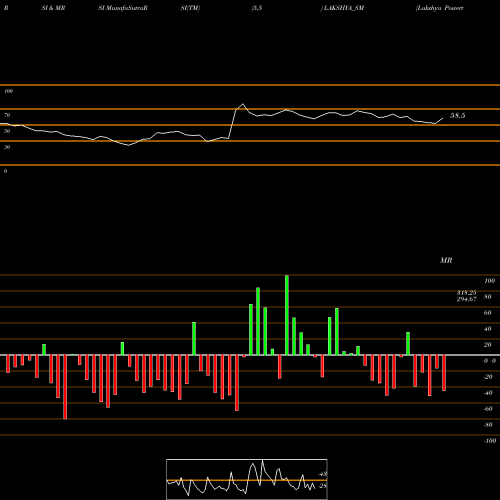Click the MR axis label 100
Screen dimensions: 500x500
(x=490, y=281)
